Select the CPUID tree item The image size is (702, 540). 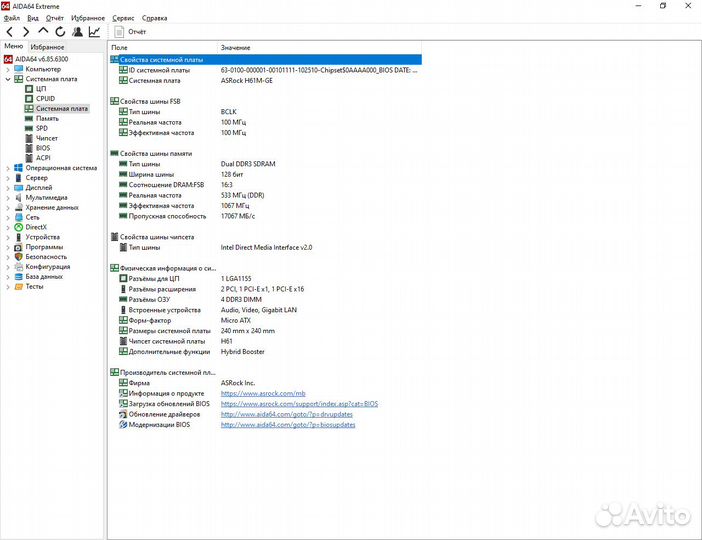coord(45,99)
